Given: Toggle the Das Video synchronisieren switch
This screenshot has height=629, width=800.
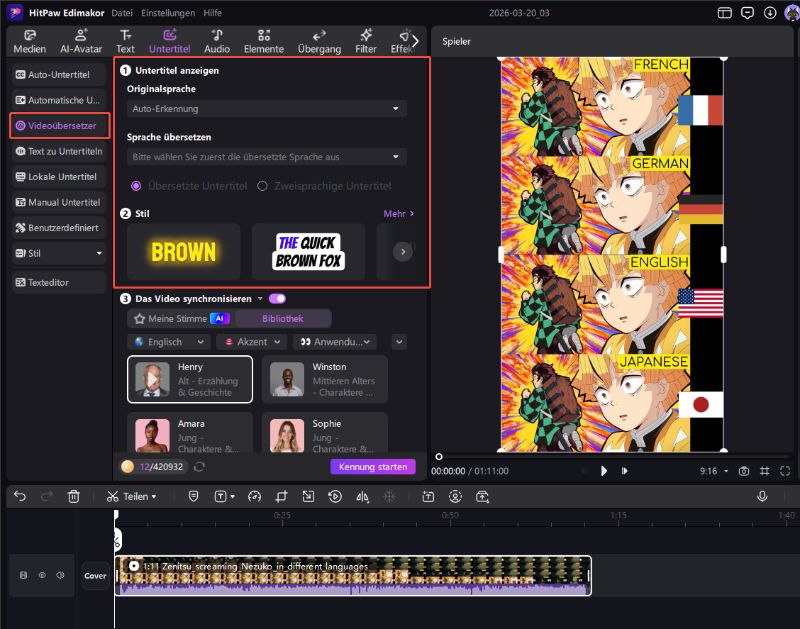Looking at the screenshot, I should click(x=277, y=298).
